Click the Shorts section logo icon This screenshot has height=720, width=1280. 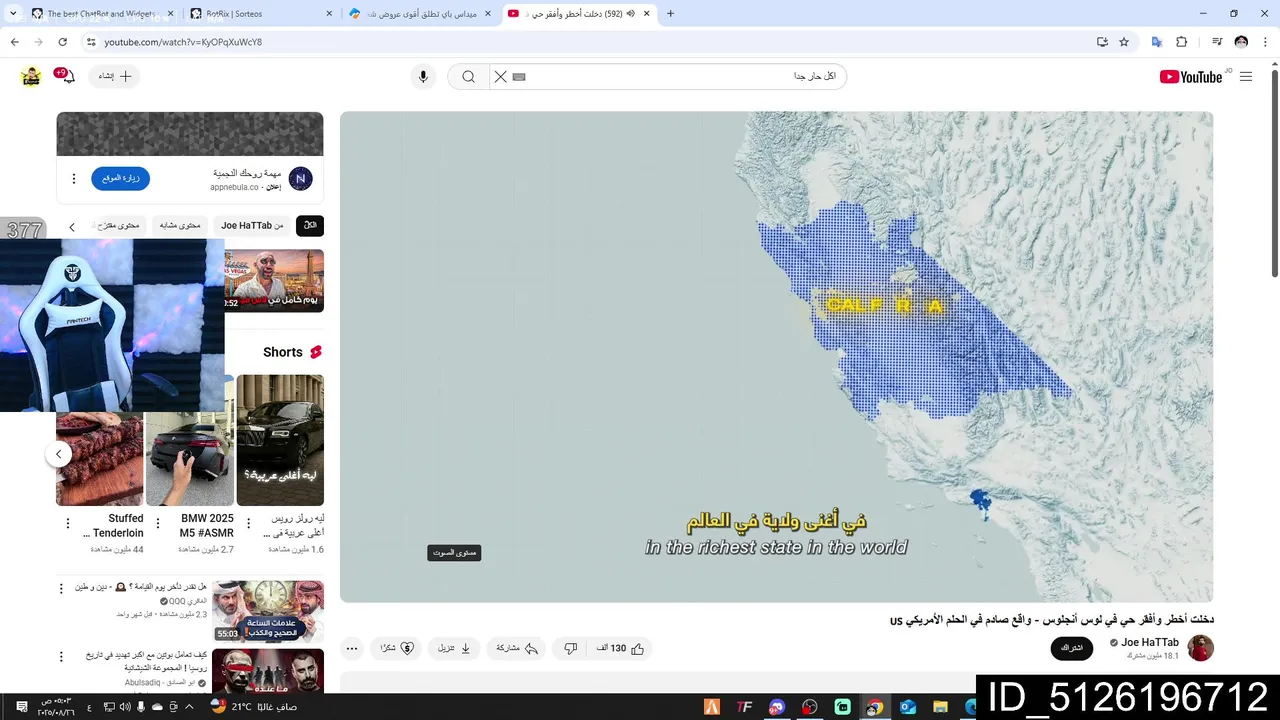tap(316, 352)
